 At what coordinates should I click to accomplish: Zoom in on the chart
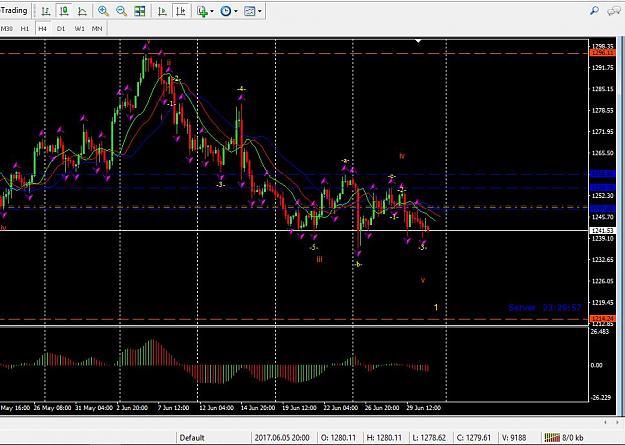pyautogui.click(x=104, y=11)
